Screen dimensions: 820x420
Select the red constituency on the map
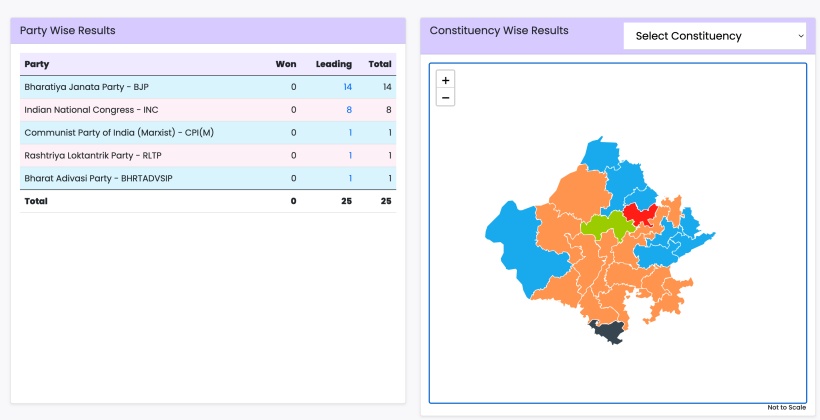pos(639,217)
